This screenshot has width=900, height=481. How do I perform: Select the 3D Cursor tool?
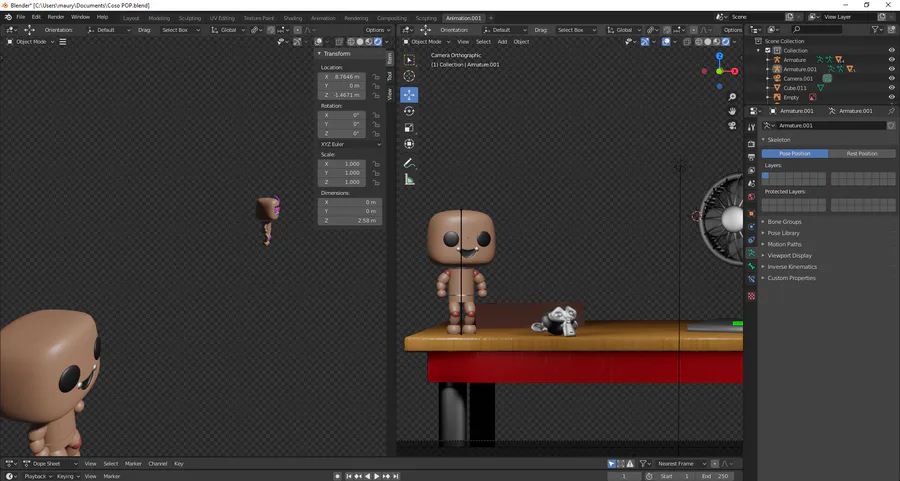(409, 76)
